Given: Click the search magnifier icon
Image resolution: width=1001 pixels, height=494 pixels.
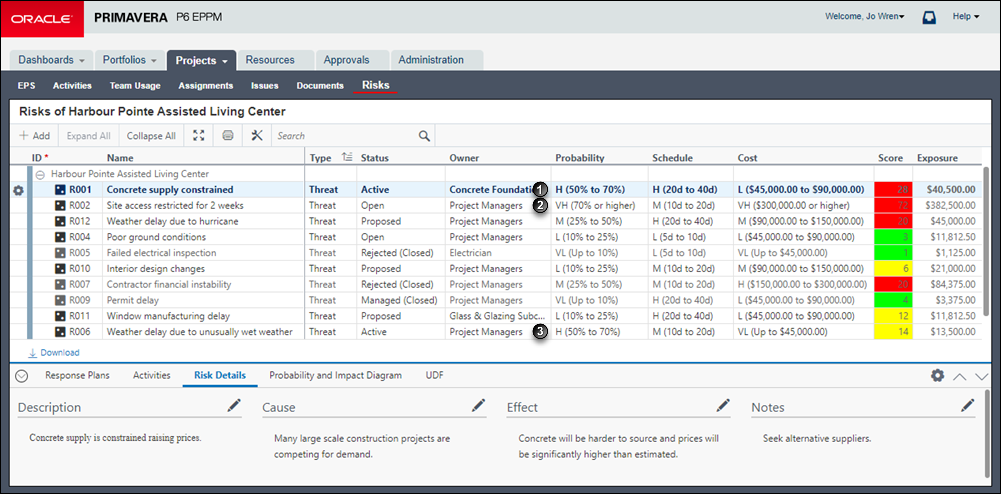Looking at the screenshot, I should tap(424, 136).
